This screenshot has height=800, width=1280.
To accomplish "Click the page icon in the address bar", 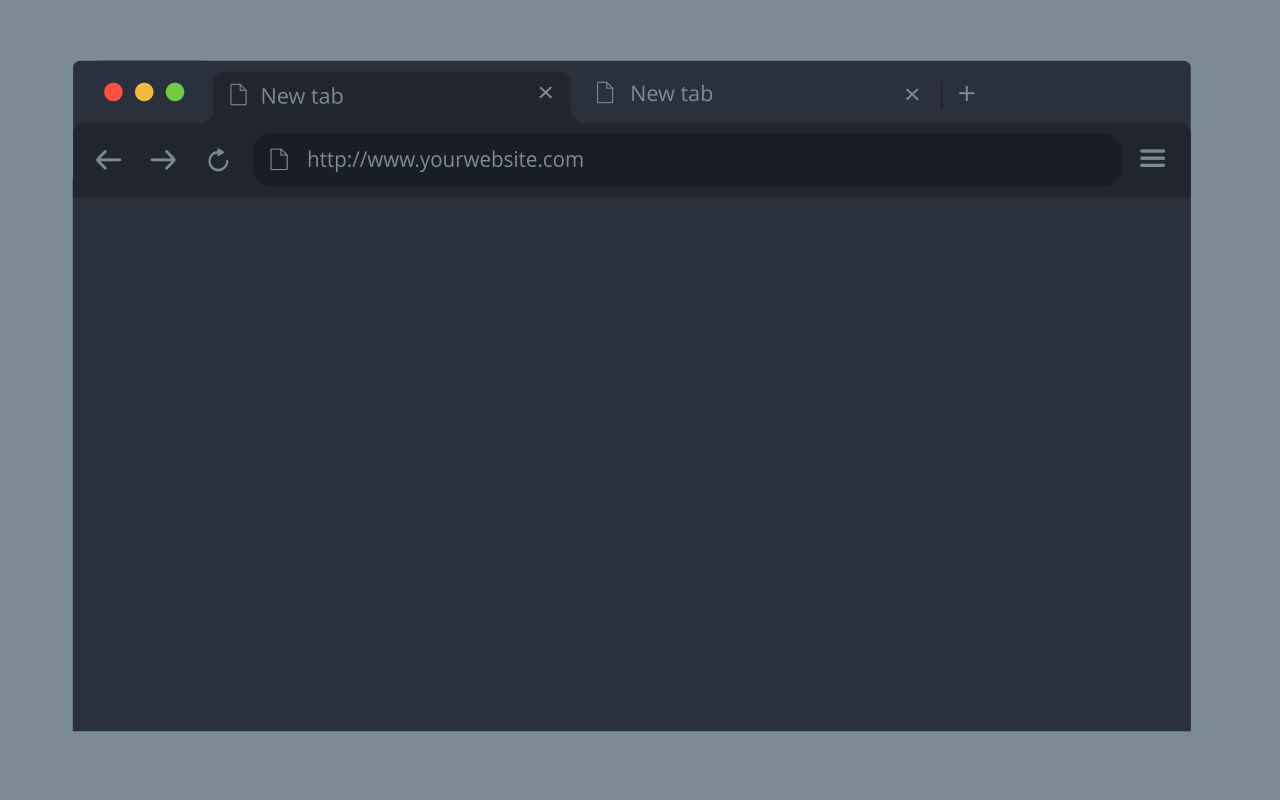I will pos(280,159).
